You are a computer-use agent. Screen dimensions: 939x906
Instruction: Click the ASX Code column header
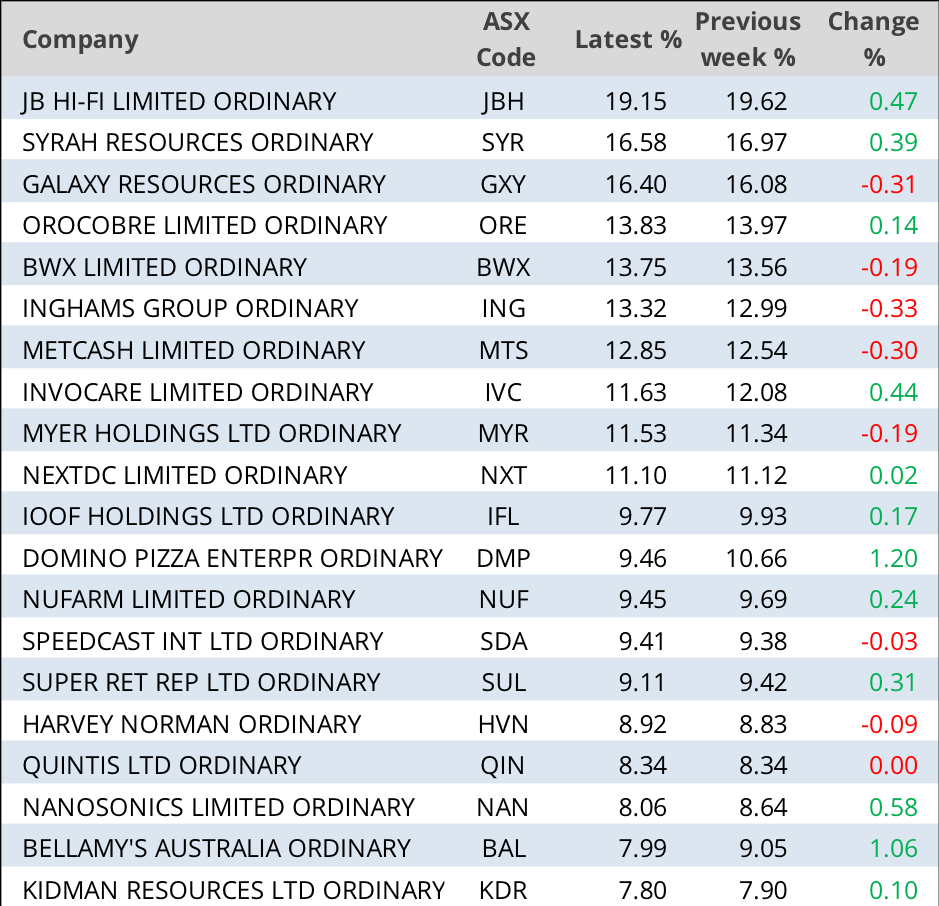[x=505, y=40]
